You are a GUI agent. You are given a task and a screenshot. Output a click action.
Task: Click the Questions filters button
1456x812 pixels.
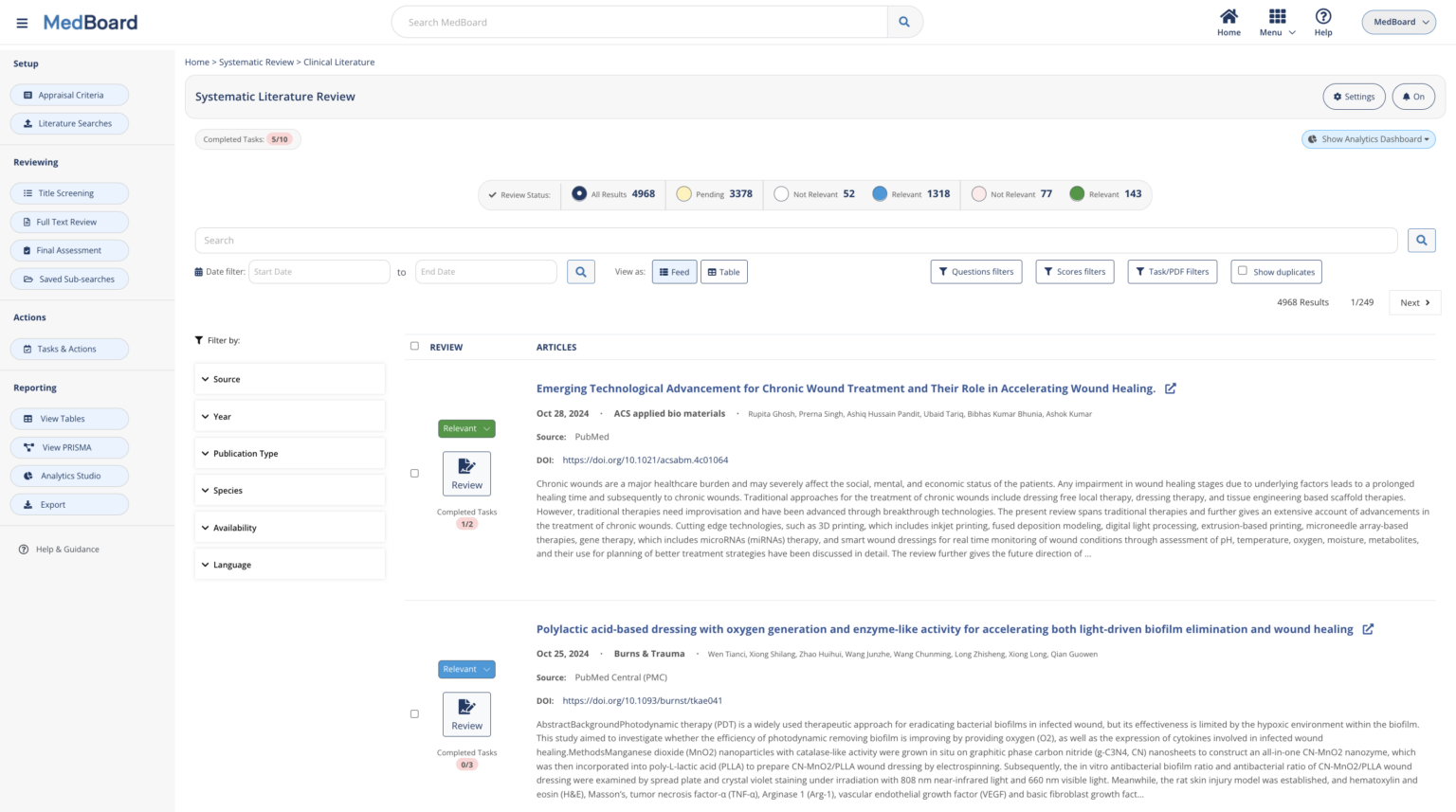[x=976, y=271]
